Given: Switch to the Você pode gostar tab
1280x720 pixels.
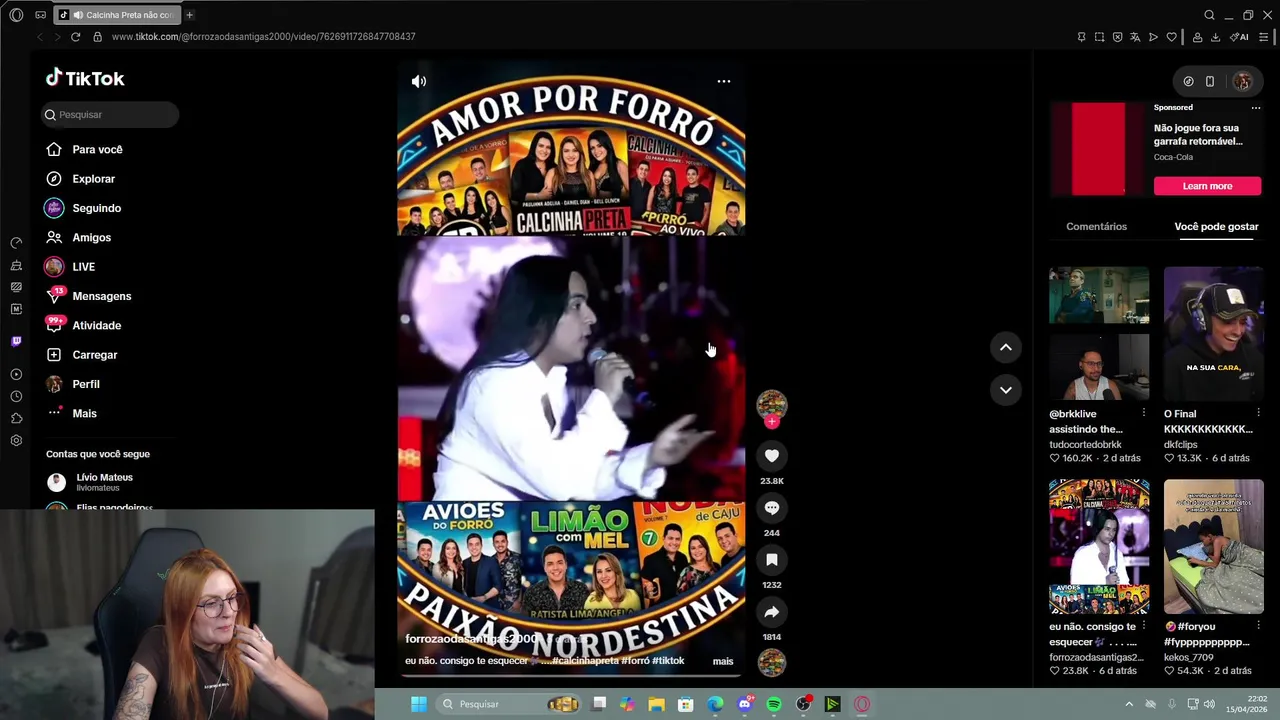Looking at the screenshot, I should pos(1216,227).
